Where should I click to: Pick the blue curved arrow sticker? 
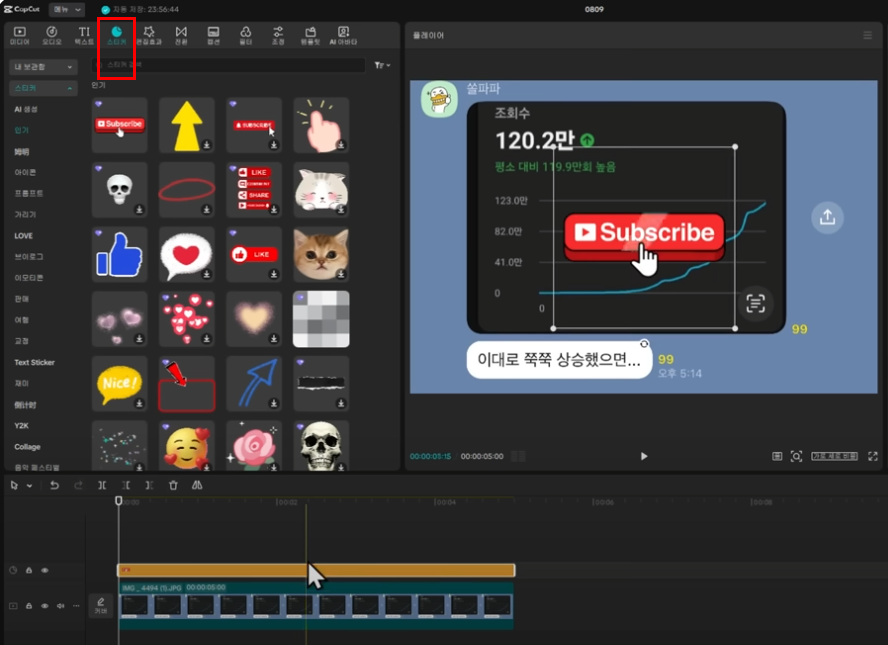[254, 383]
